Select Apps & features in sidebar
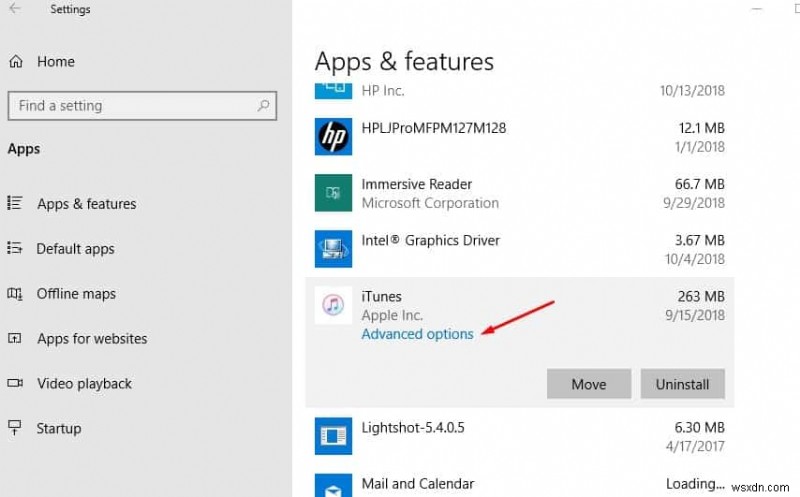This screenshot has width=800, height=497. coord(87,204)
